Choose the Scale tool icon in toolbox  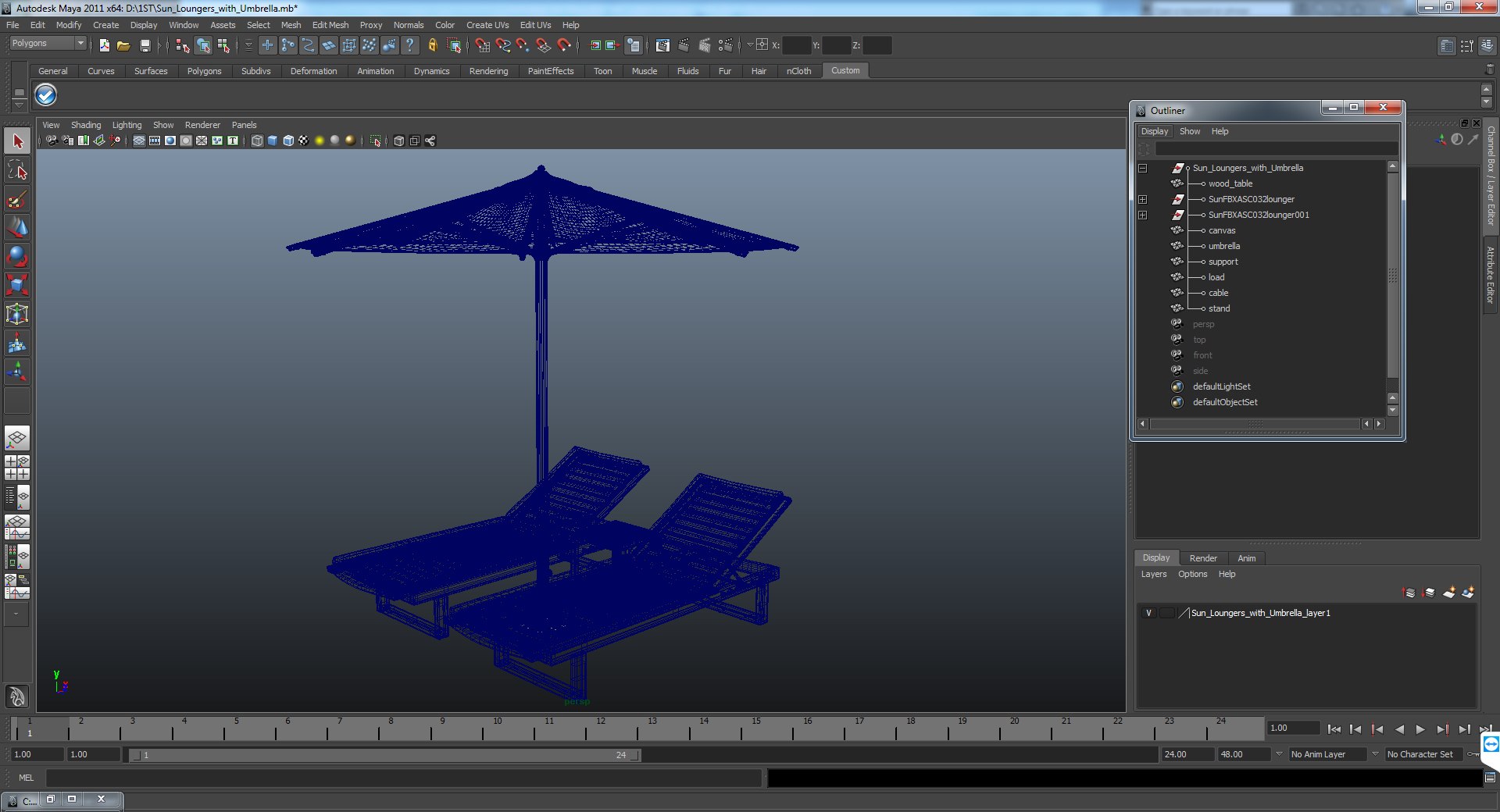coord(17,285)
